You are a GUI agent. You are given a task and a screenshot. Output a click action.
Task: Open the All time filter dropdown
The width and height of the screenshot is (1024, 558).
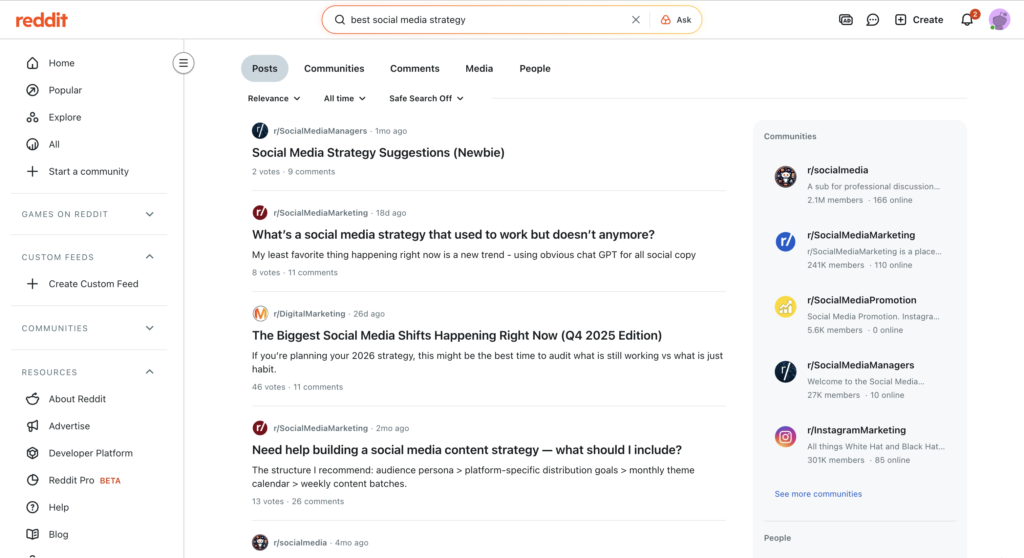tap(344, 99)
